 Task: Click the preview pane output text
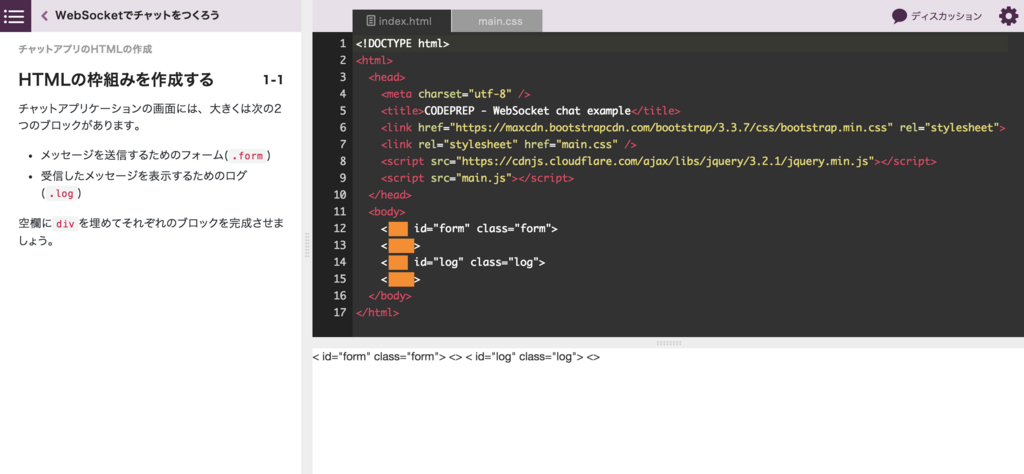click(456, 357)
